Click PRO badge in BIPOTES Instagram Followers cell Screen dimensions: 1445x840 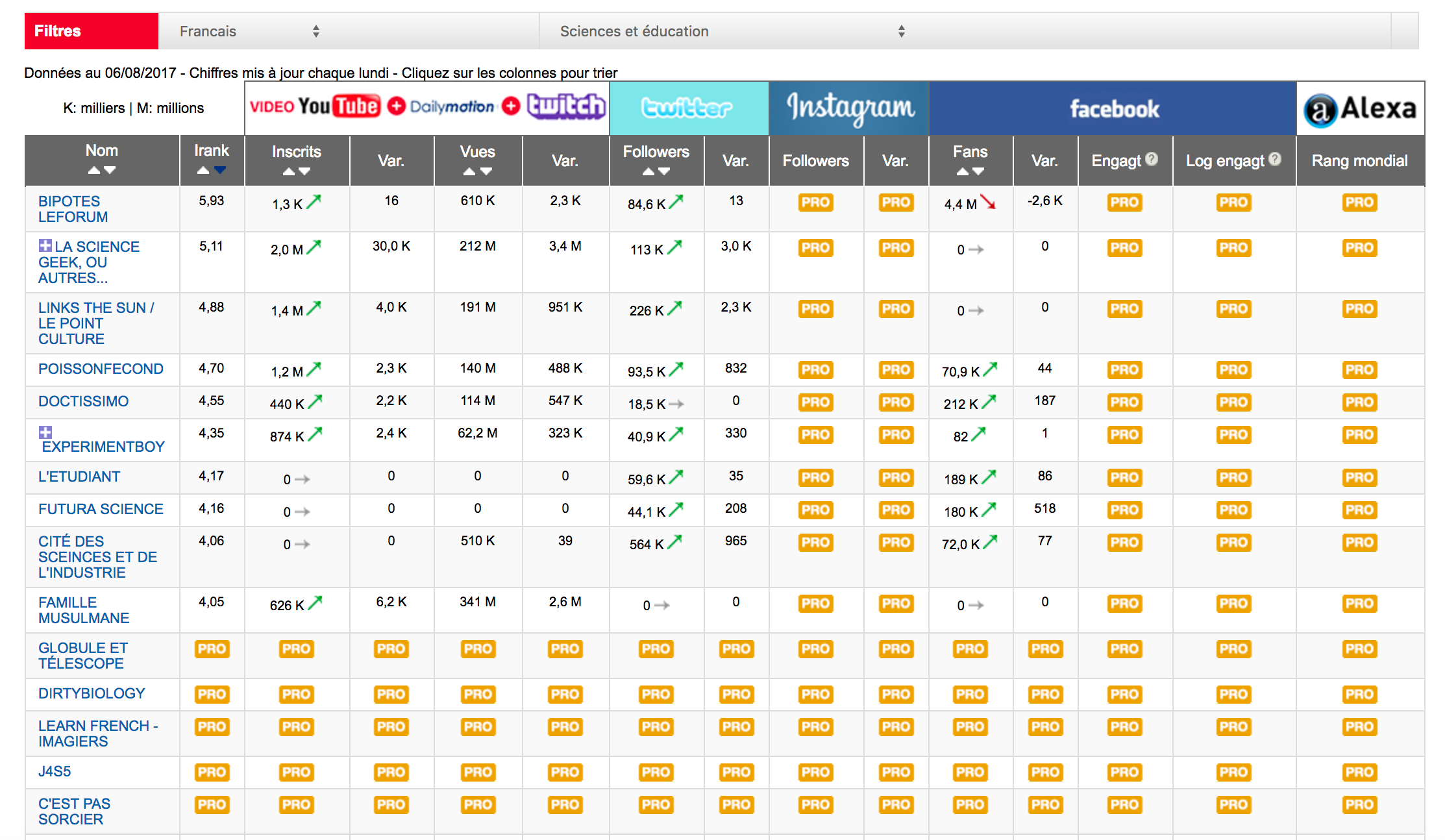pos(816,203)
